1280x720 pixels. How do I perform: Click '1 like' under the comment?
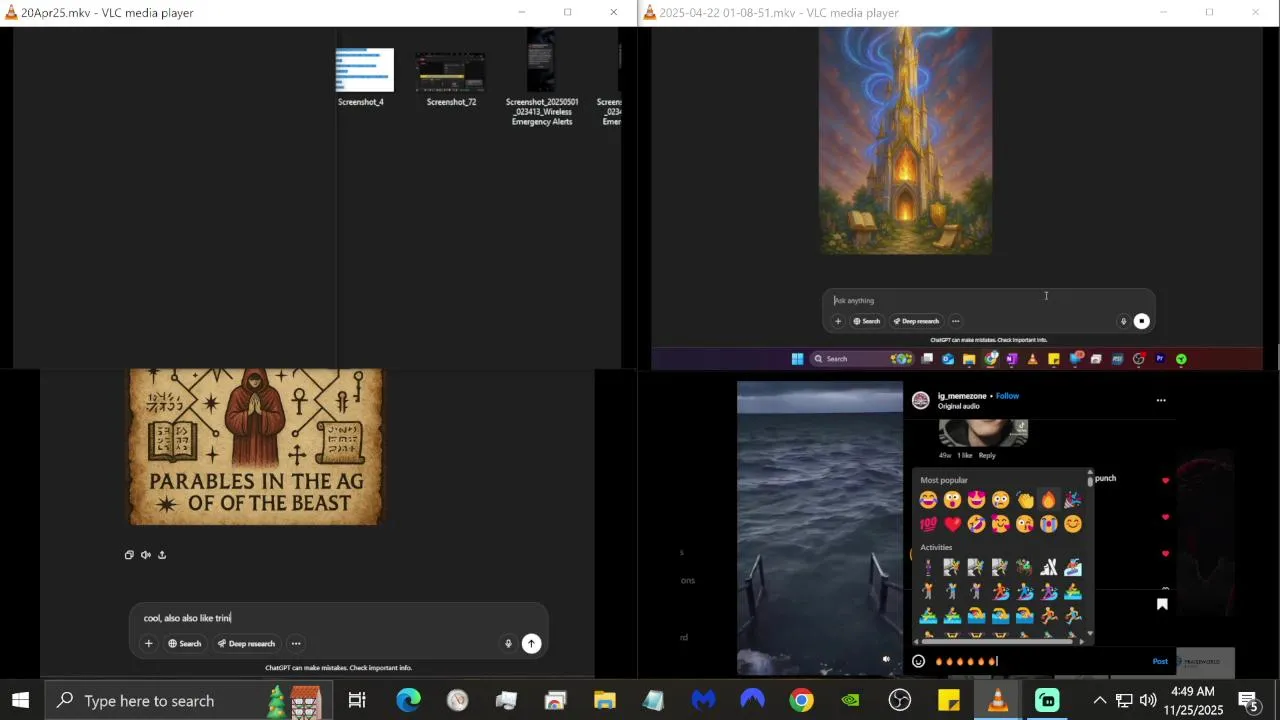click(965, 455)
